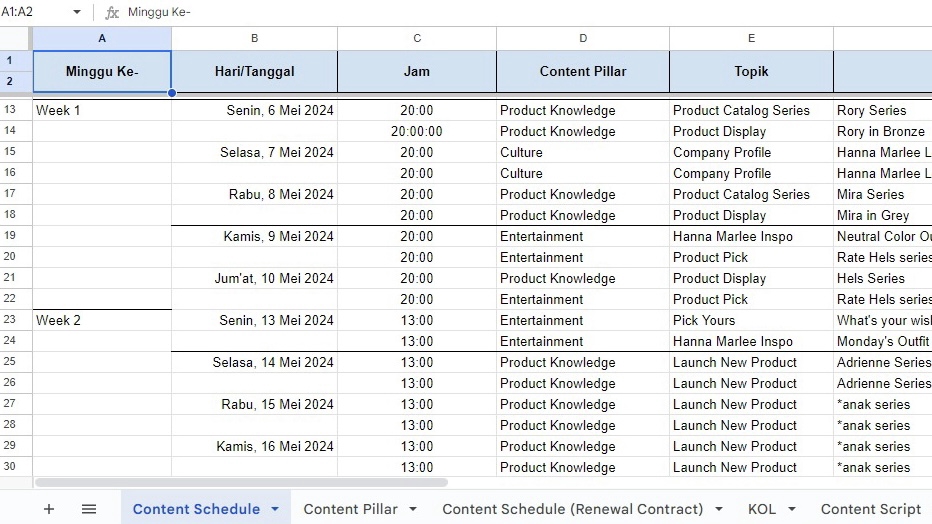Select the Rory Series cell
This screenshot has width=932, height=524.
pyautogui.click(x=883, y=111)
